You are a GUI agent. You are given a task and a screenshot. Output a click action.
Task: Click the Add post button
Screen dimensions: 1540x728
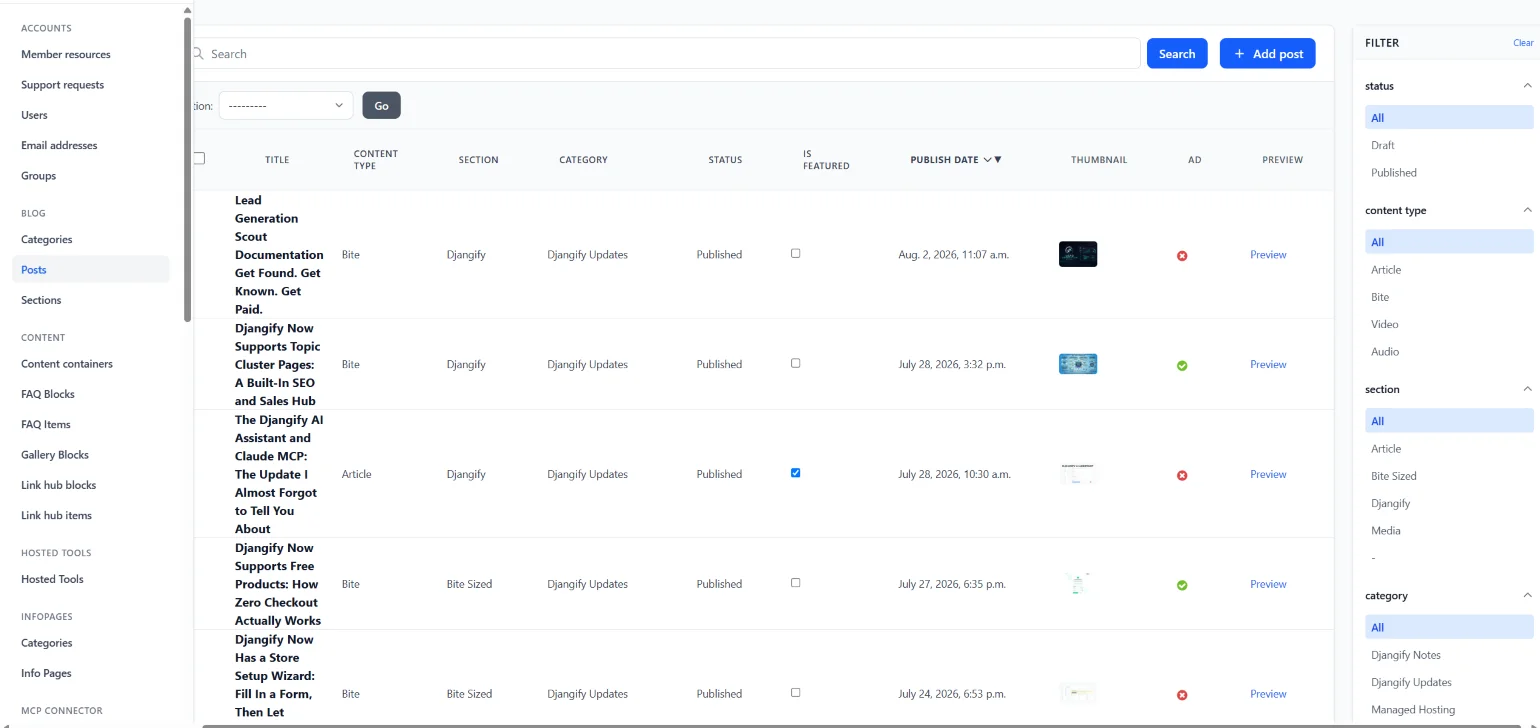1267,54
